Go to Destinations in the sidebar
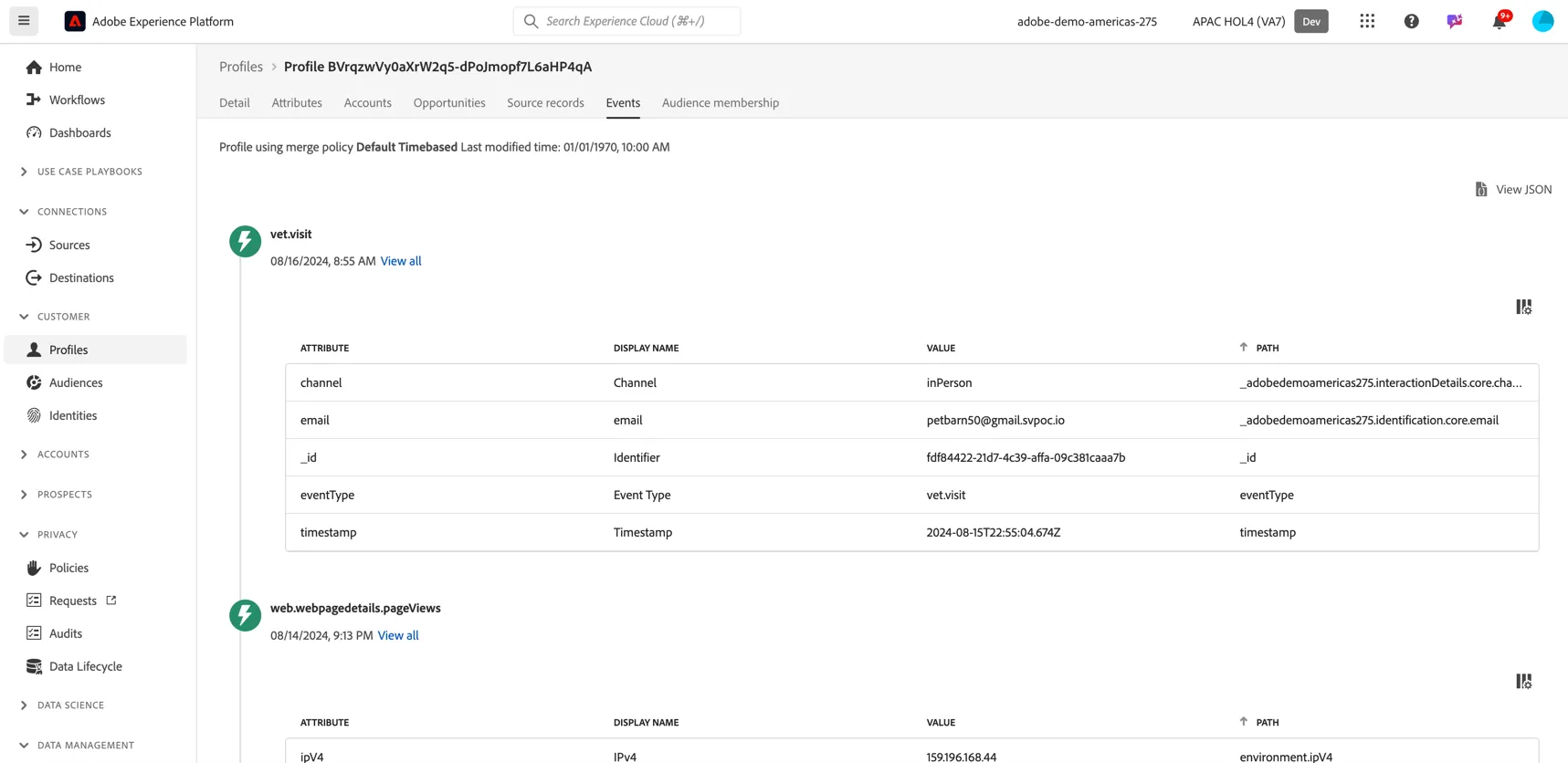This screenshot has width=1568, height=763. tap(81, 277)
